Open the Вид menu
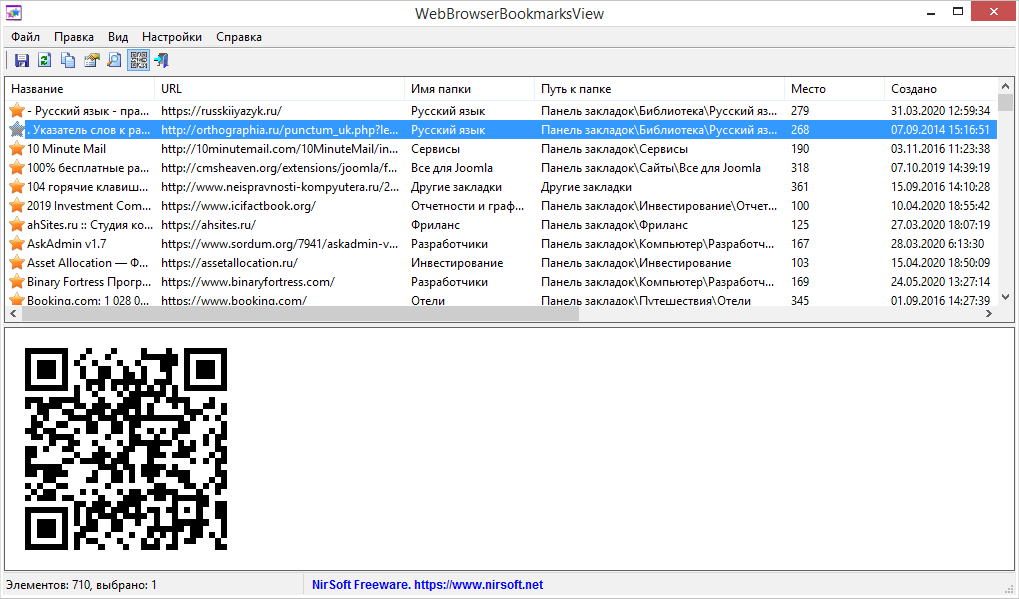Image resolution: width=1019 pixels, height=599 pixels. pyautogui.click(x=118, y=37)
